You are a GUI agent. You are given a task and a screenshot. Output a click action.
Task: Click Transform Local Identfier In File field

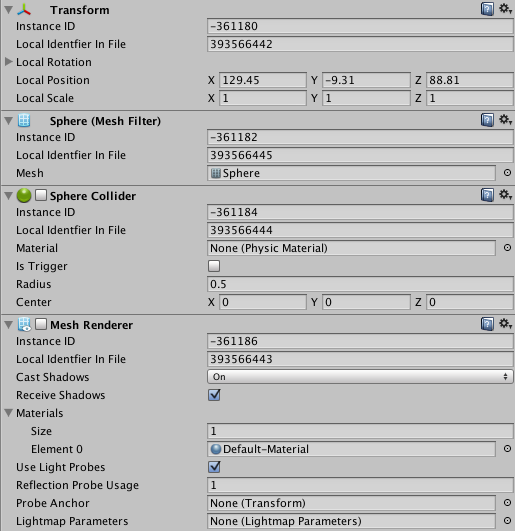pyautogui.click(x=360, y=44)
